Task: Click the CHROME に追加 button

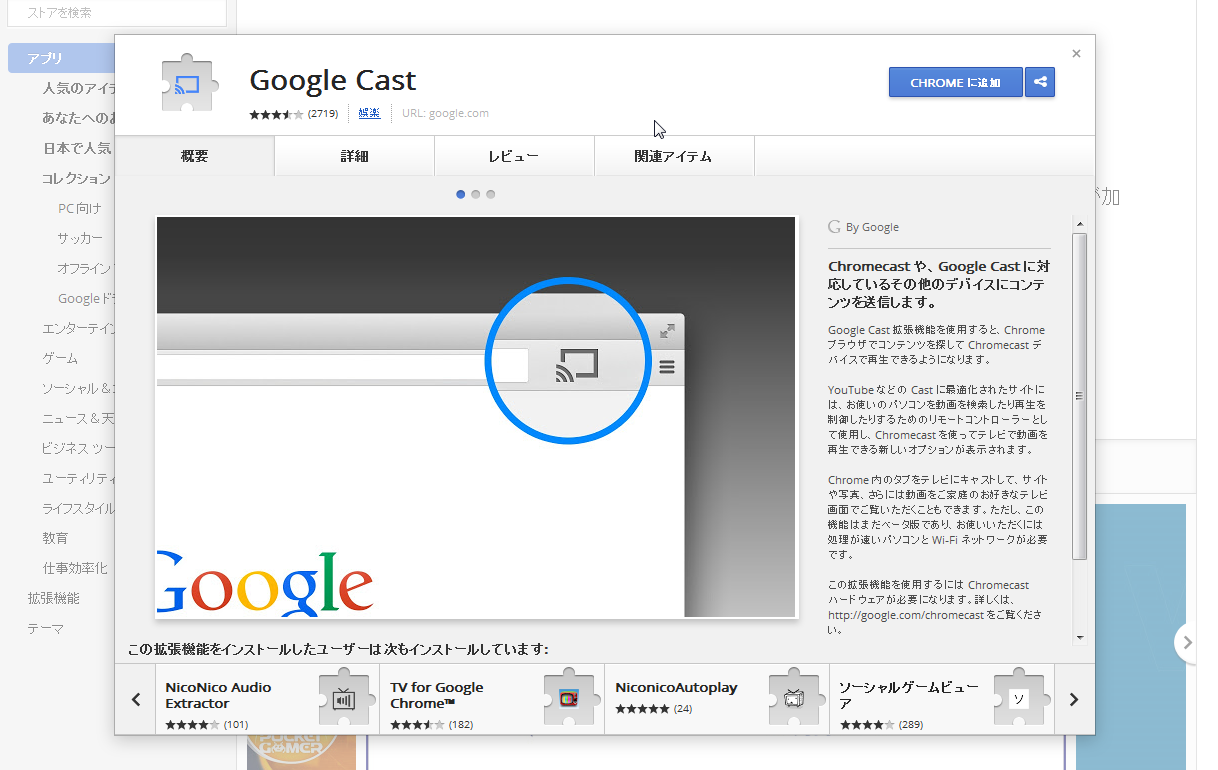Action: point(956,83)
